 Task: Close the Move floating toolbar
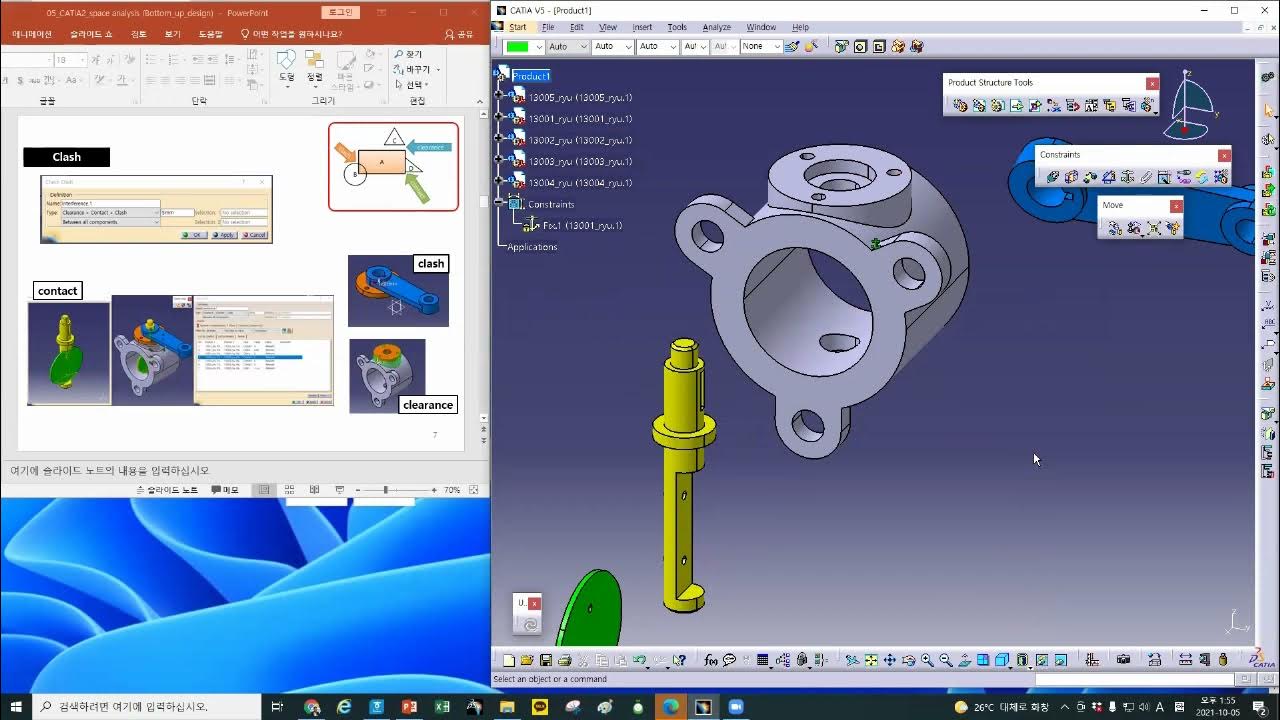point(1176,205)
